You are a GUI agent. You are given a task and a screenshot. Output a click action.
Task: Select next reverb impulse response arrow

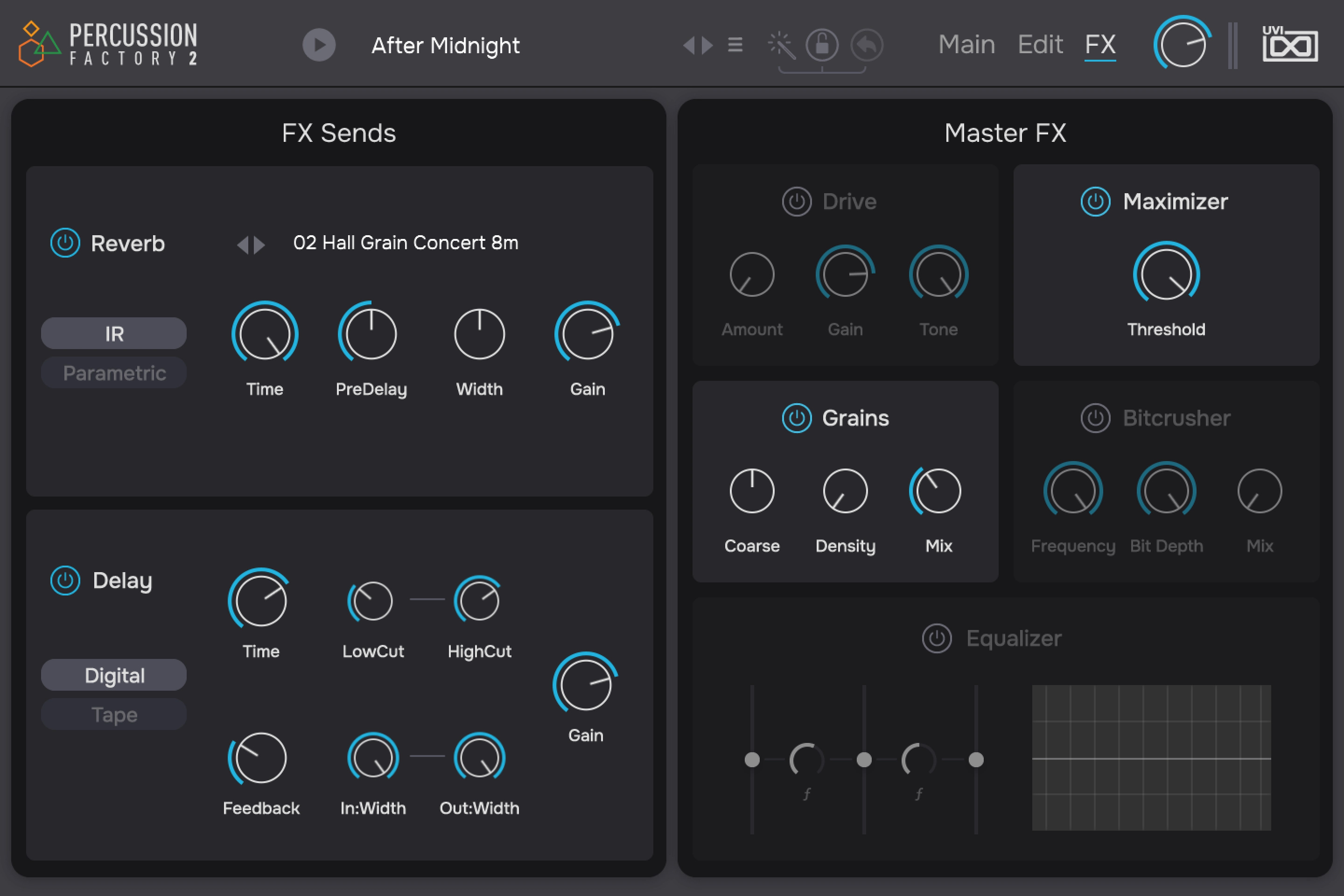tap(259, 245)
